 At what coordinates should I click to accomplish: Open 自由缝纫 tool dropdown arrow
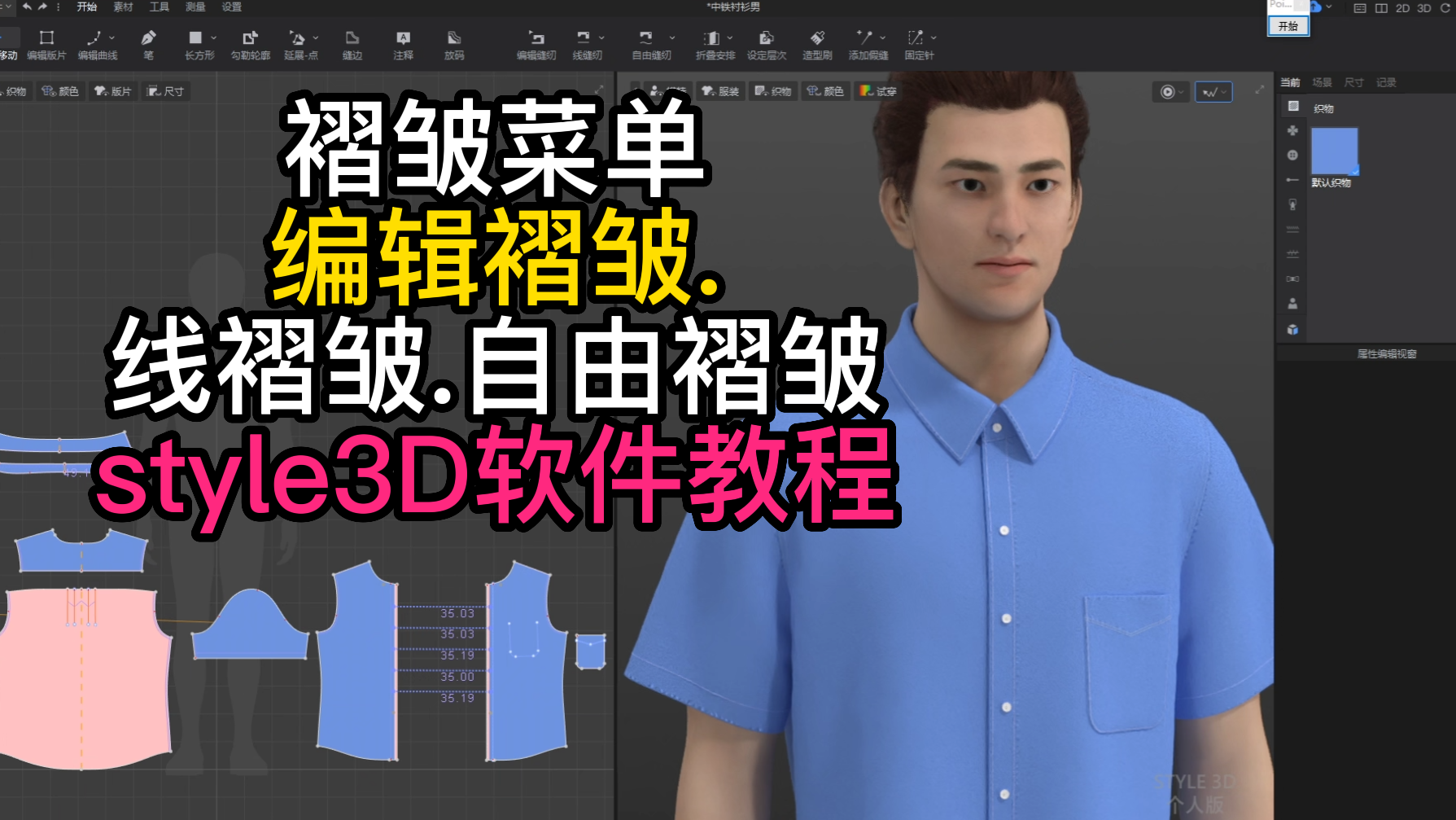(672, 37)
